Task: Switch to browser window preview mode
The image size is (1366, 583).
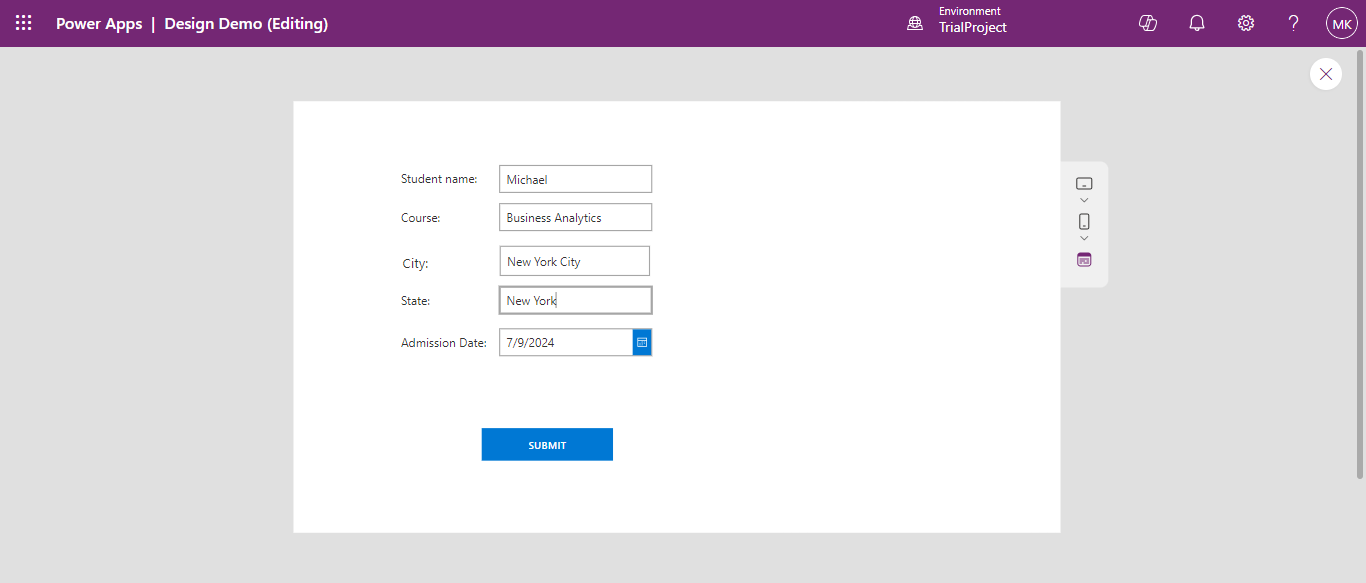Action: (1084, 260)
